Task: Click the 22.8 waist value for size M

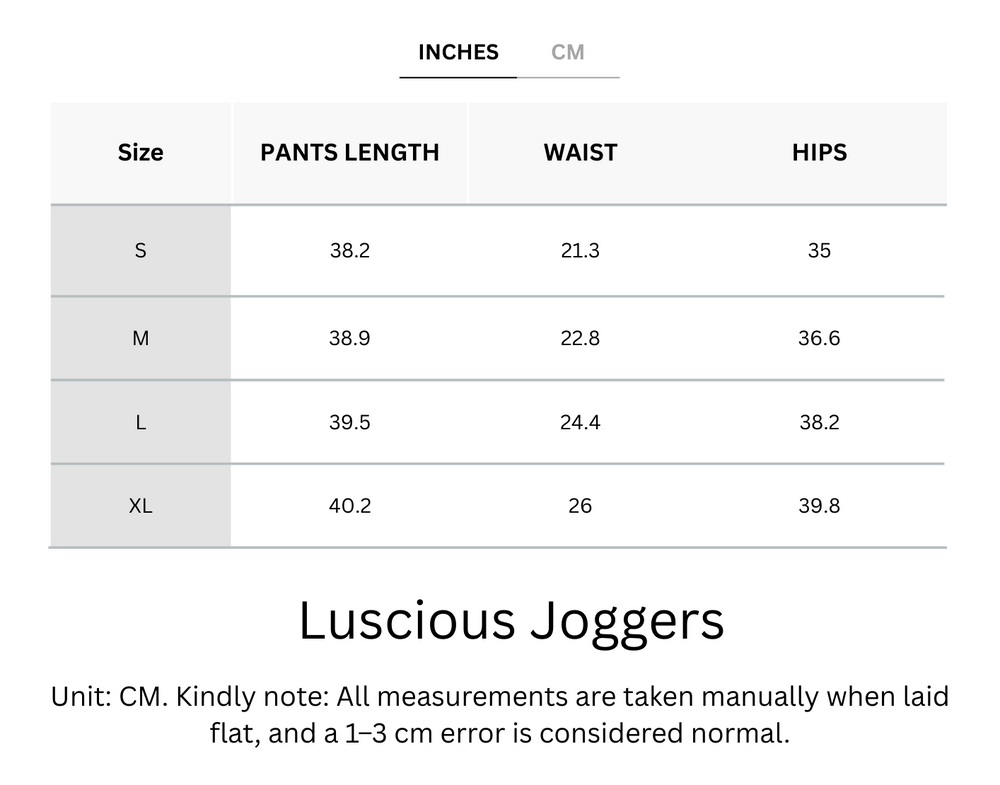Action: coord(580,338)
